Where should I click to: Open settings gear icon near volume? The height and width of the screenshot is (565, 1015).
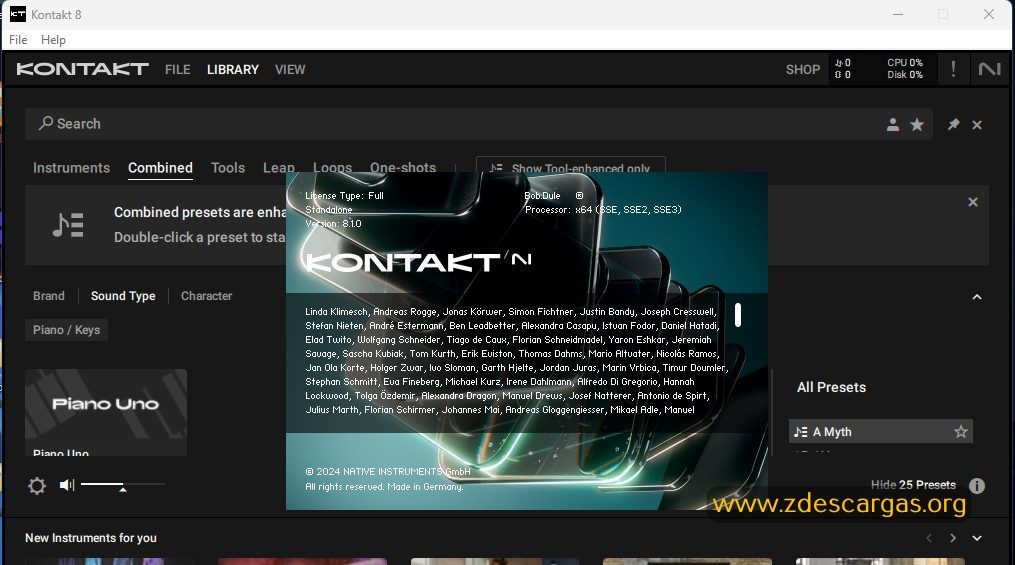click(37, 485)
